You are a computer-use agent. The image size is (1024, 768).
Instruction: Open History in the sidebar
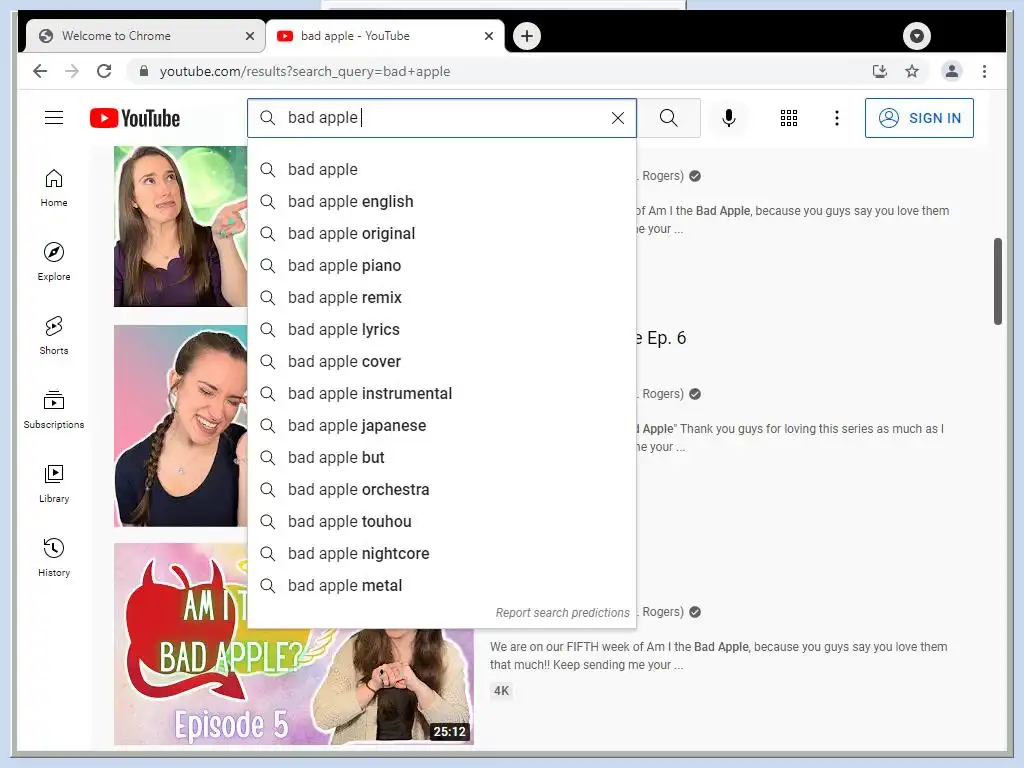54,557
